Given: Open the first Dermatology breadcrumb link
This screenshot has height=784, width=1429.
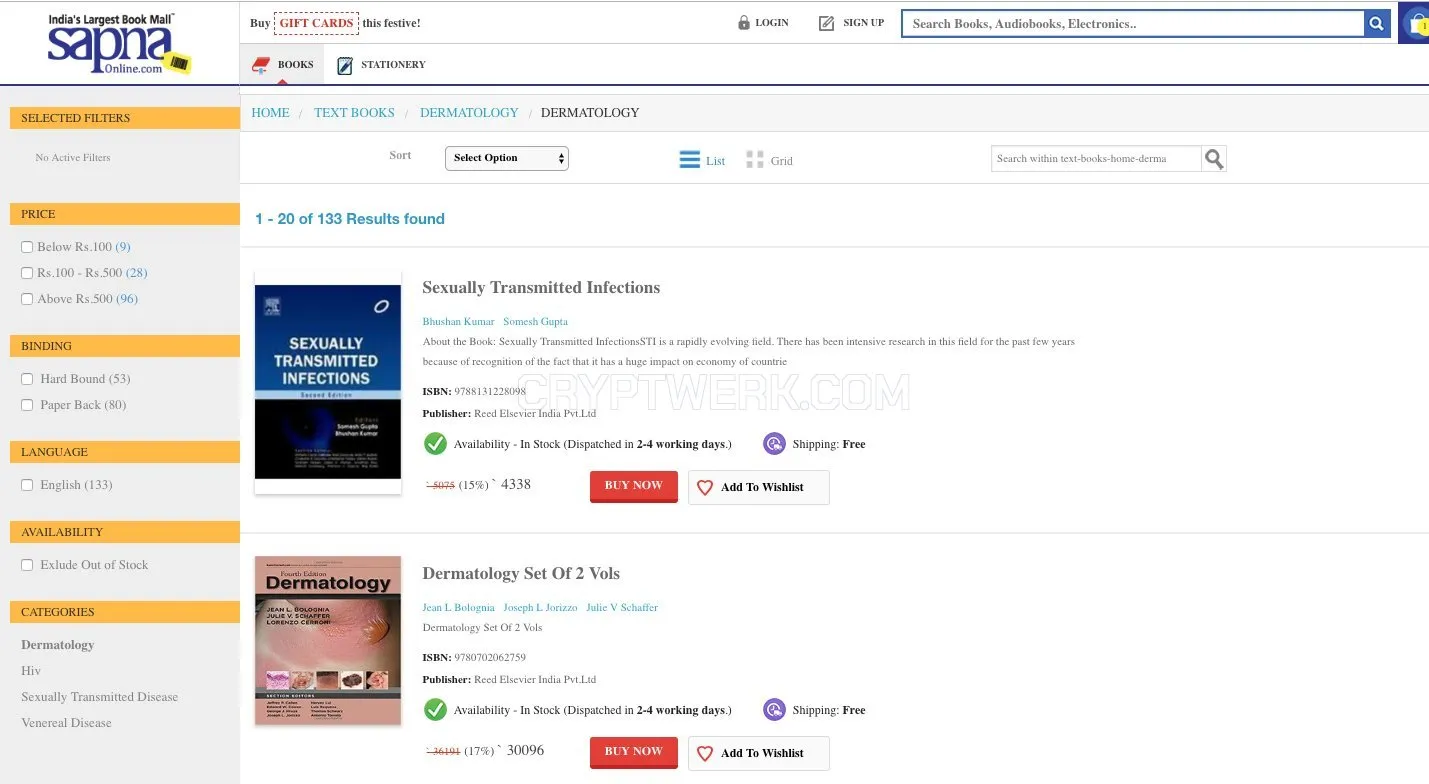Looking at the screenshot, I should click(469, 113).
